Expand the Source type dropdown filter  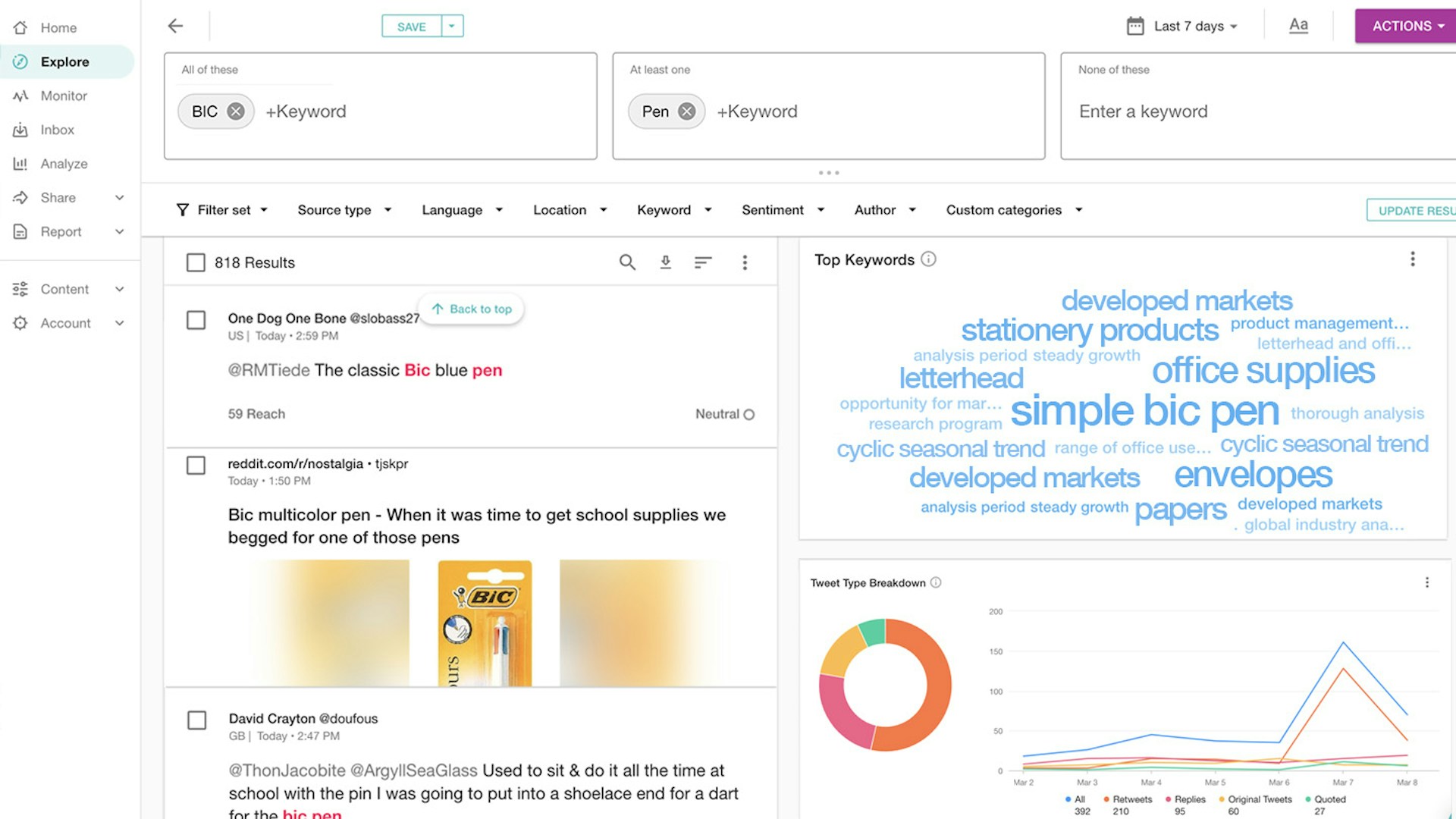[x=343, y=209]
